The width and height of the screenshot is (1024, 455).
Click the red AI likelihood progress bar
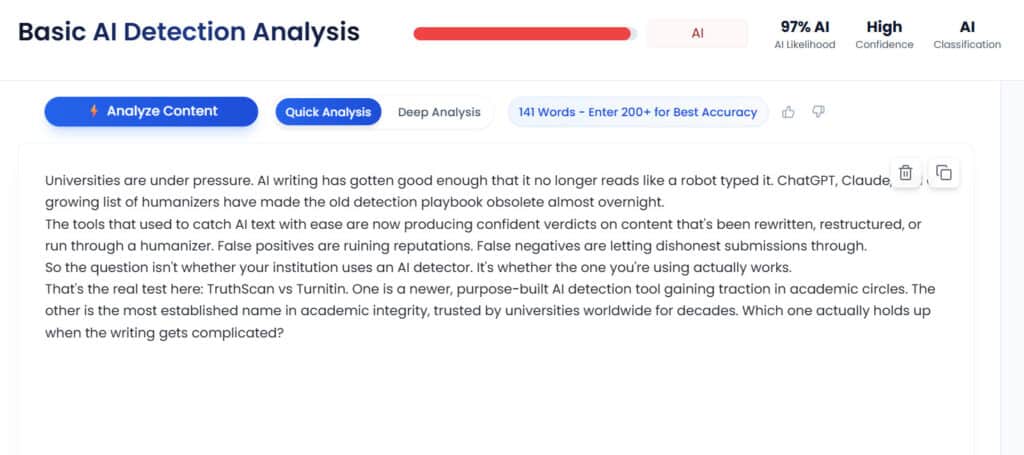(525, 33)
